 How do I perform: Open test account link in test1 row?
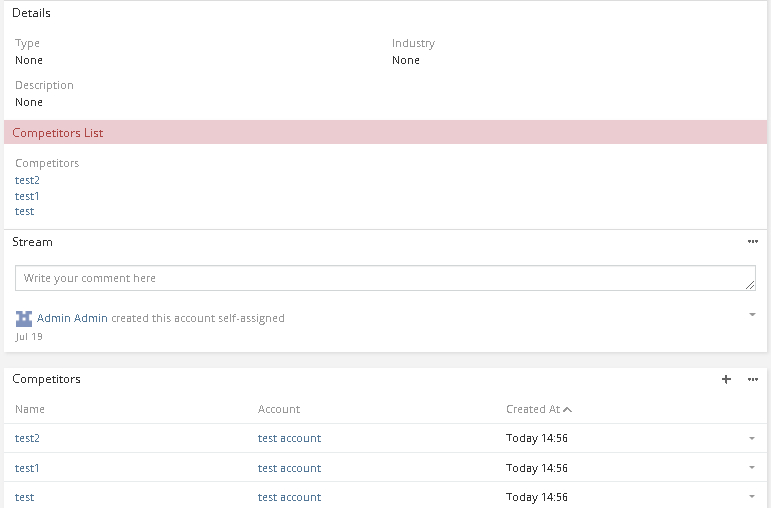289,468
